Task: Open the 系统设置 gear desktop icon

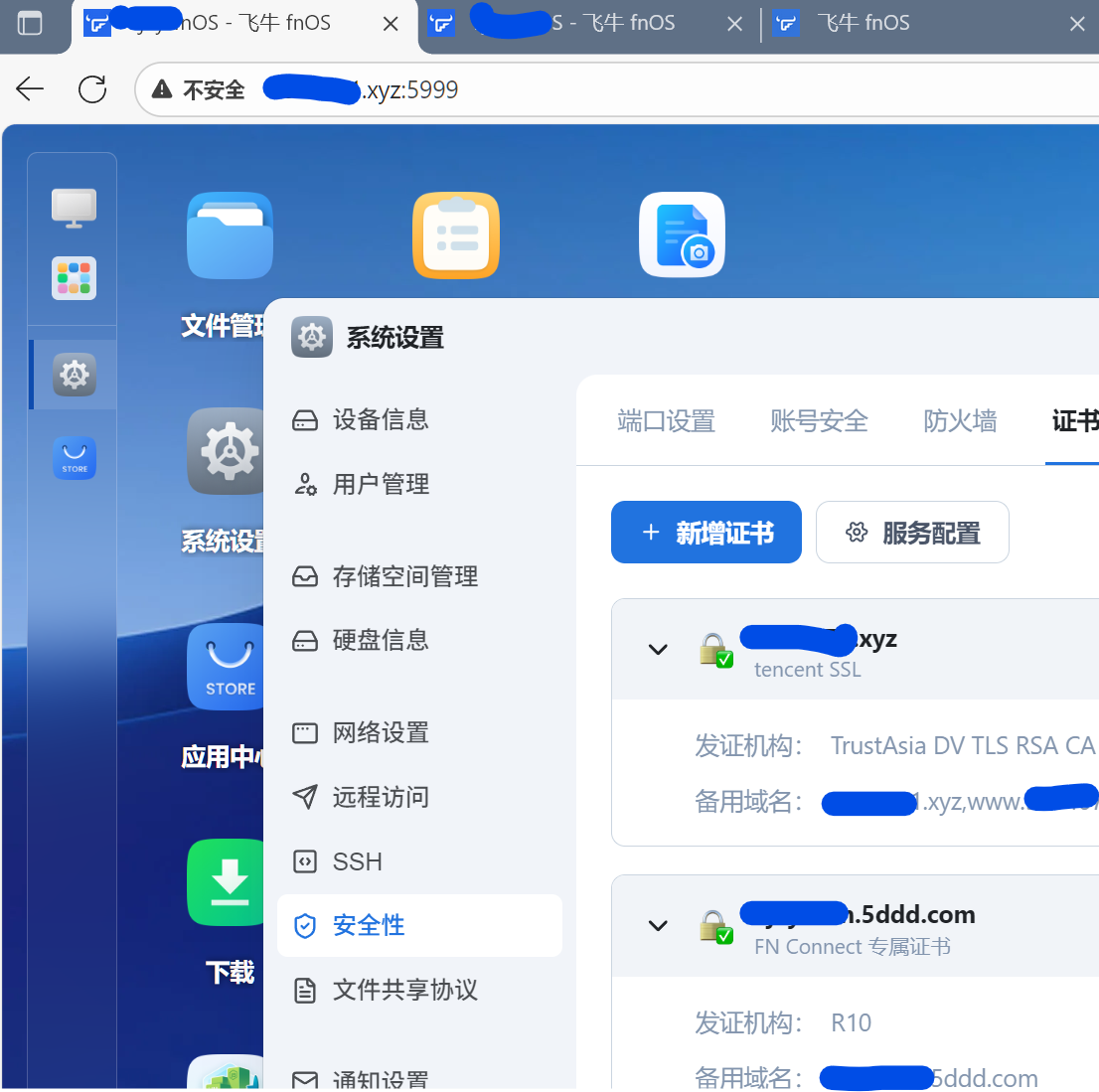Action: (x=226, y=451)
